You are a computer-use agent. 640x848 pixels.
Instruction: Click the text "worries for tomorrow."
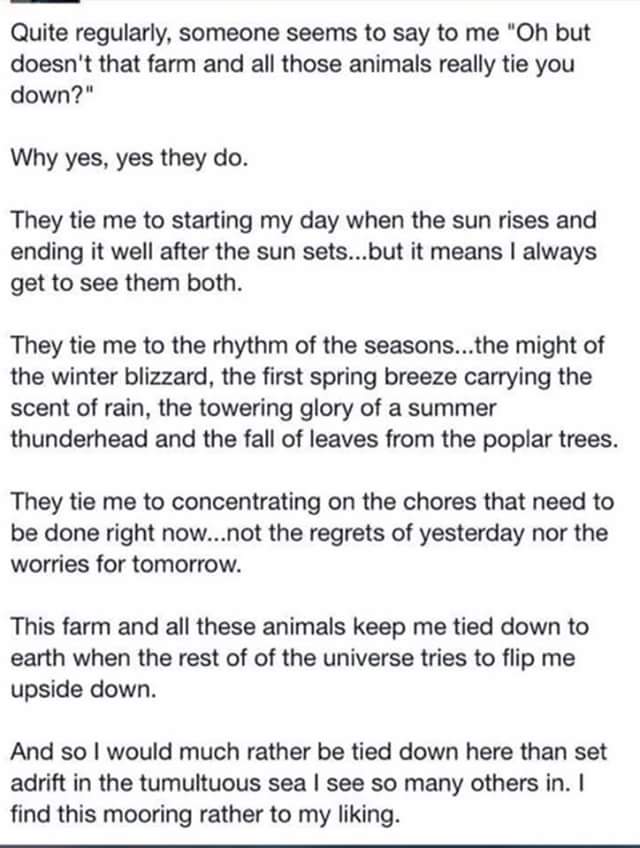click(x=126, y=563)
